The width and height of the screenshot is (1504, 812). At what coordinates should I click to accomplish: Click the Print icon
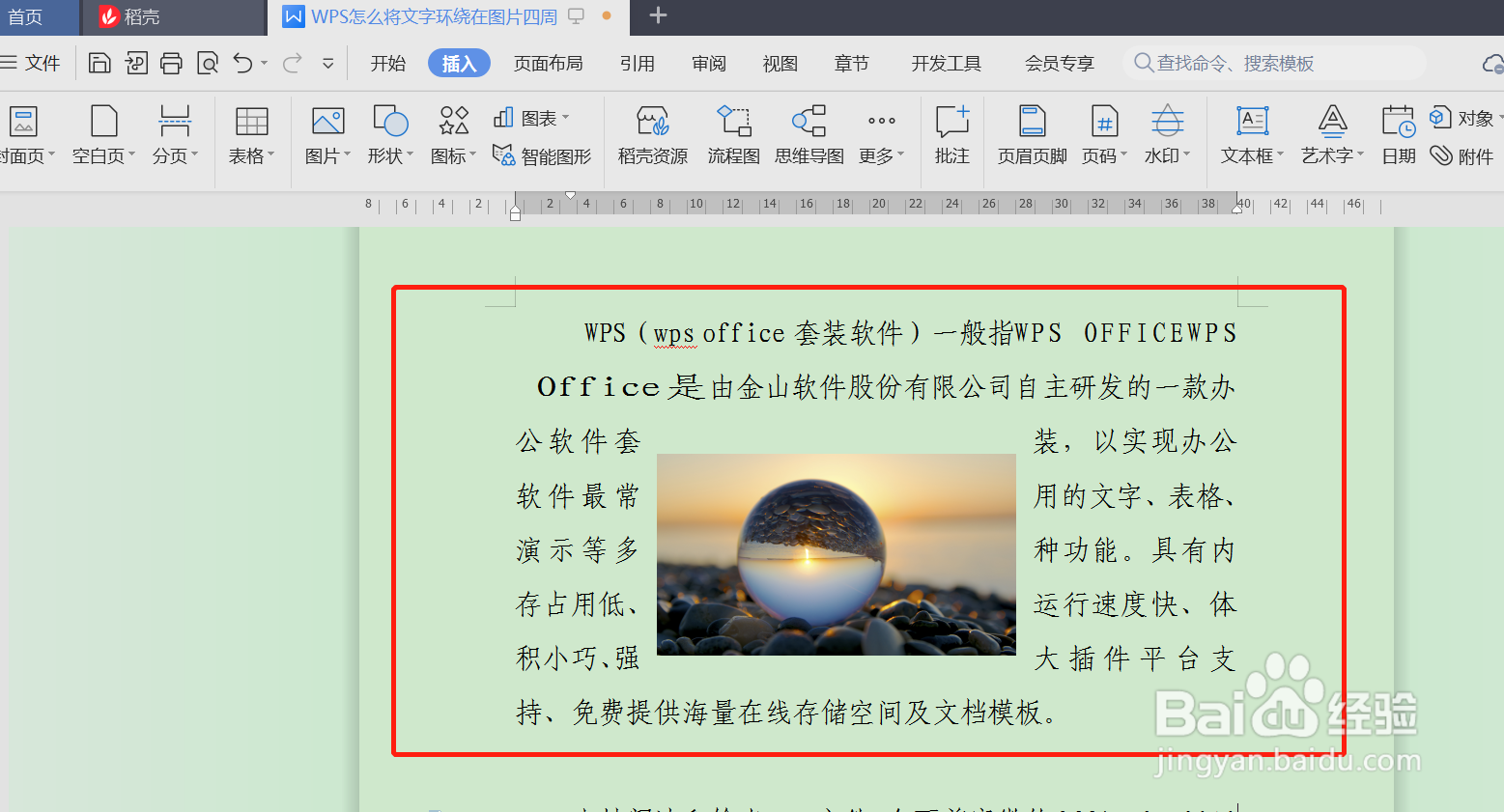click(171, 64)
